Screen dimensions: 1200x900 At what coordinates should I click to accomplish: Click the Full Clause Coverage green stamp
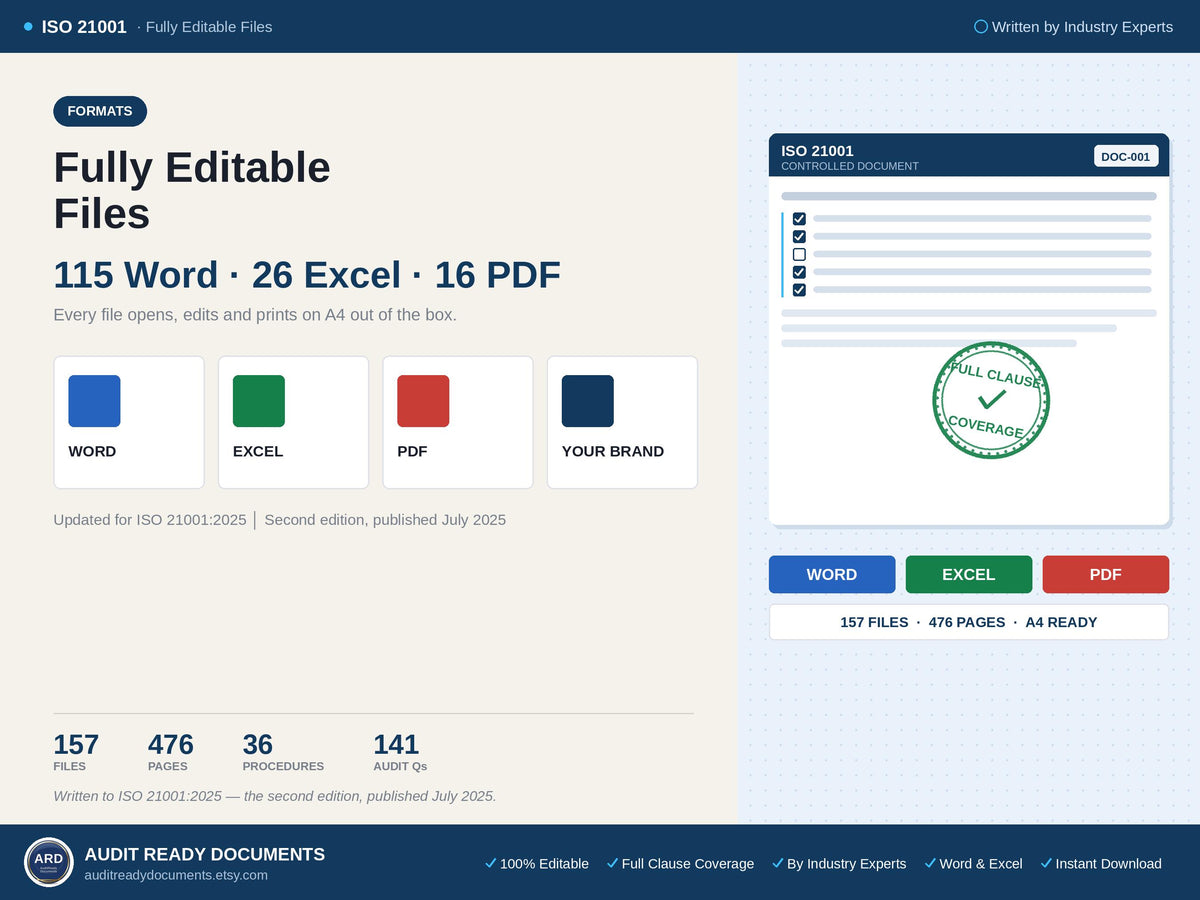point(991,400)
